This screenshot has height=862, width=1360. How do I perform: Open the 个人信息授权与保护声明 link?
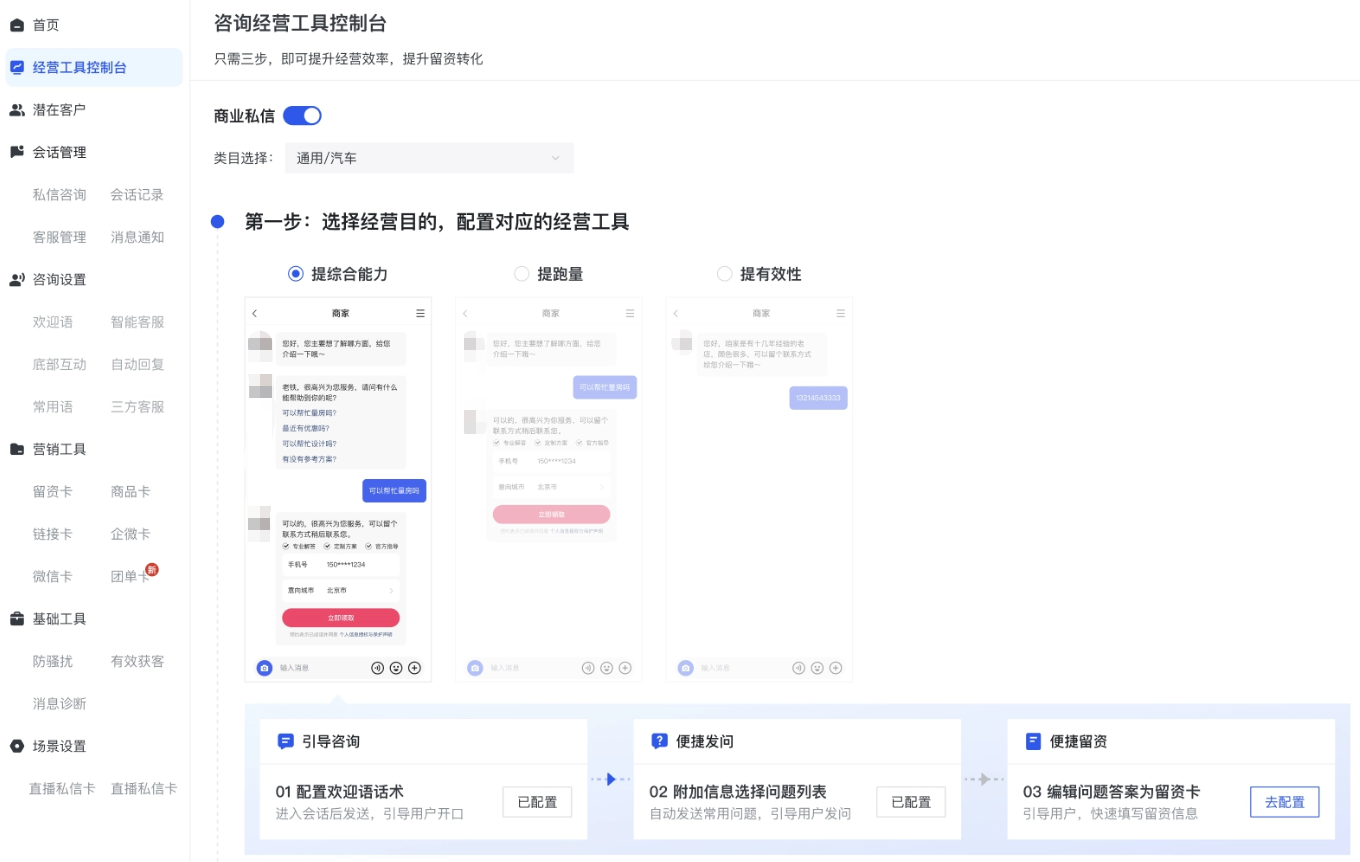[366, 634]
